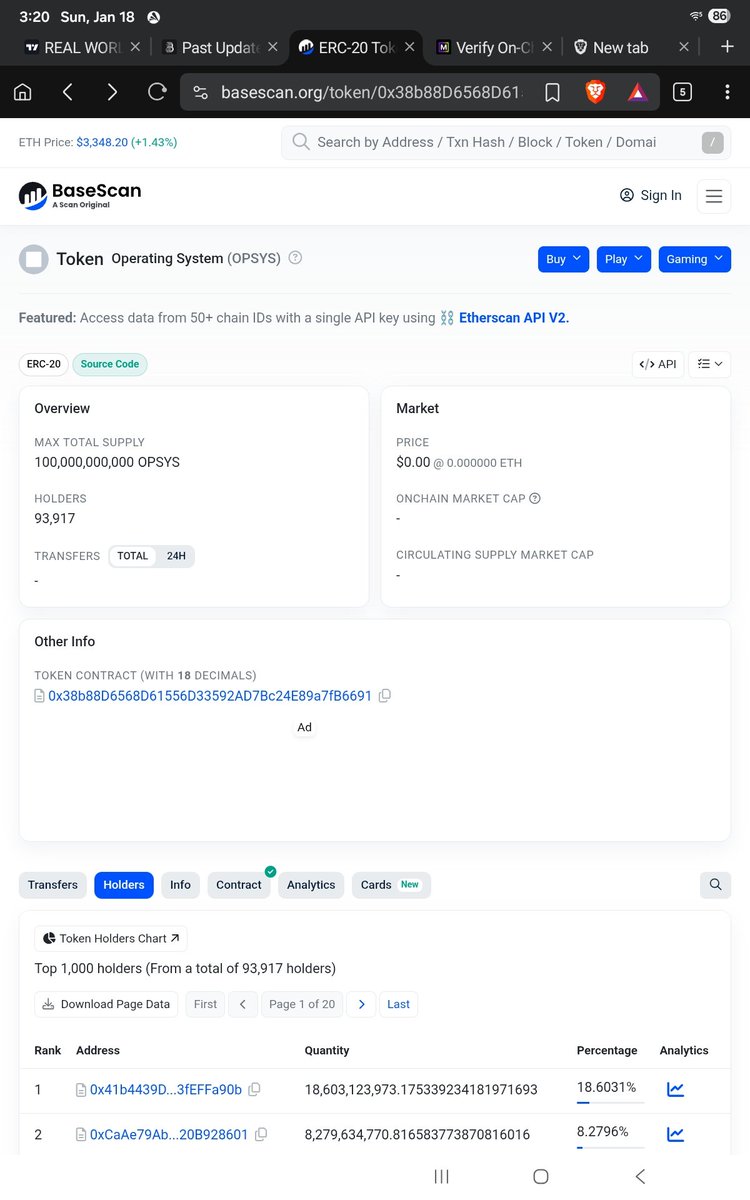
Task: Click the Source Code badge
Action: click(110, 364)
